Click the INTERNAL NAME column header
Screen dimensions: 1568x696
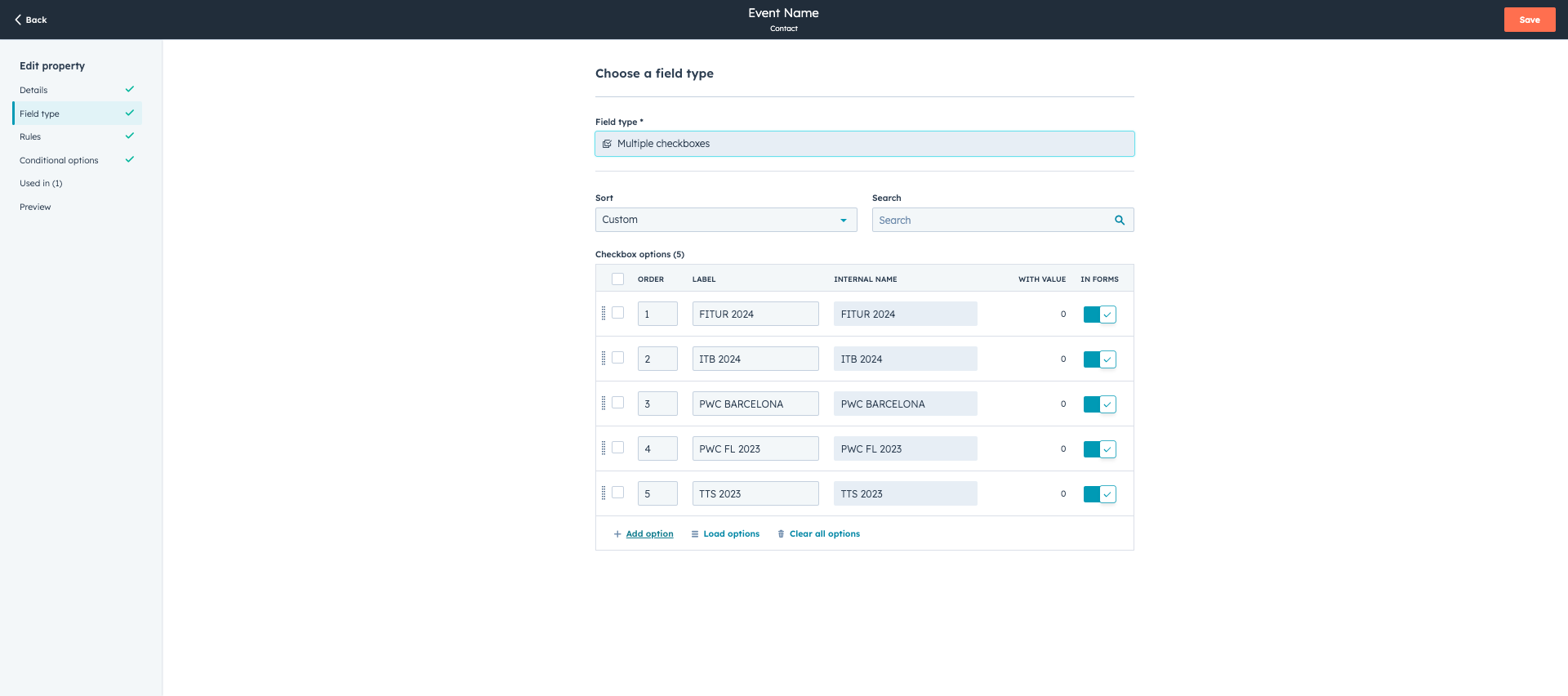866,279
